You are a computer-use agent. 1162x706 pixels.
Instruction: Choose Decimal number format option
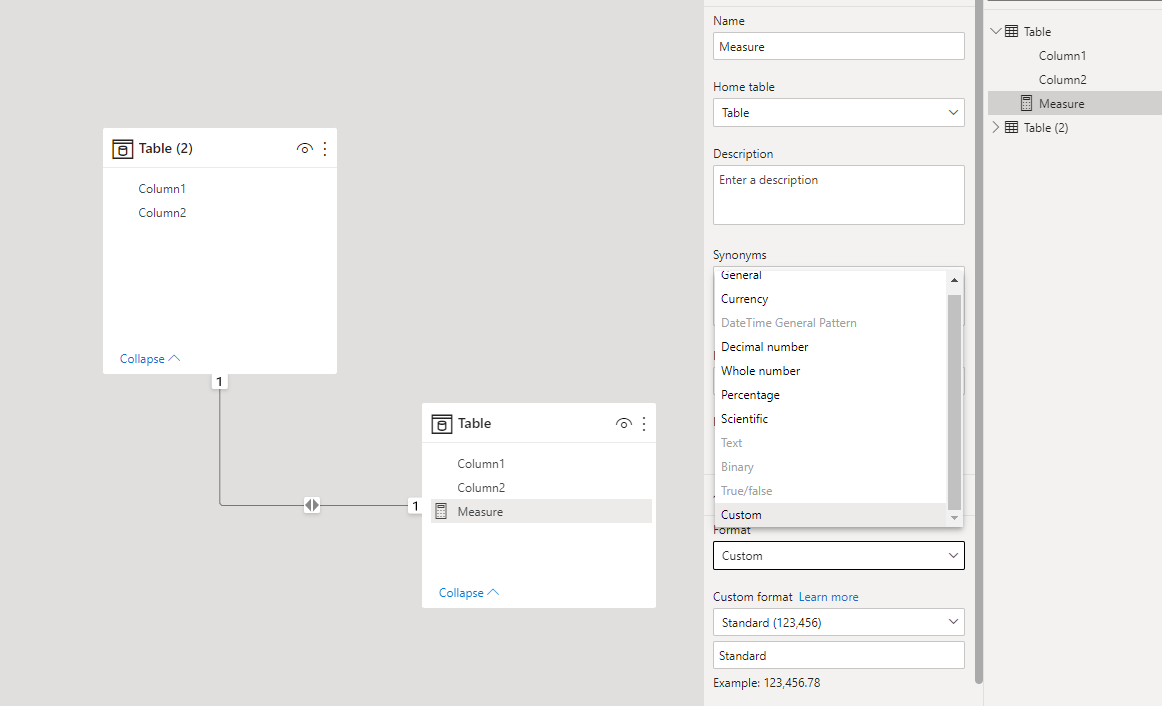(x=830, y=347)
